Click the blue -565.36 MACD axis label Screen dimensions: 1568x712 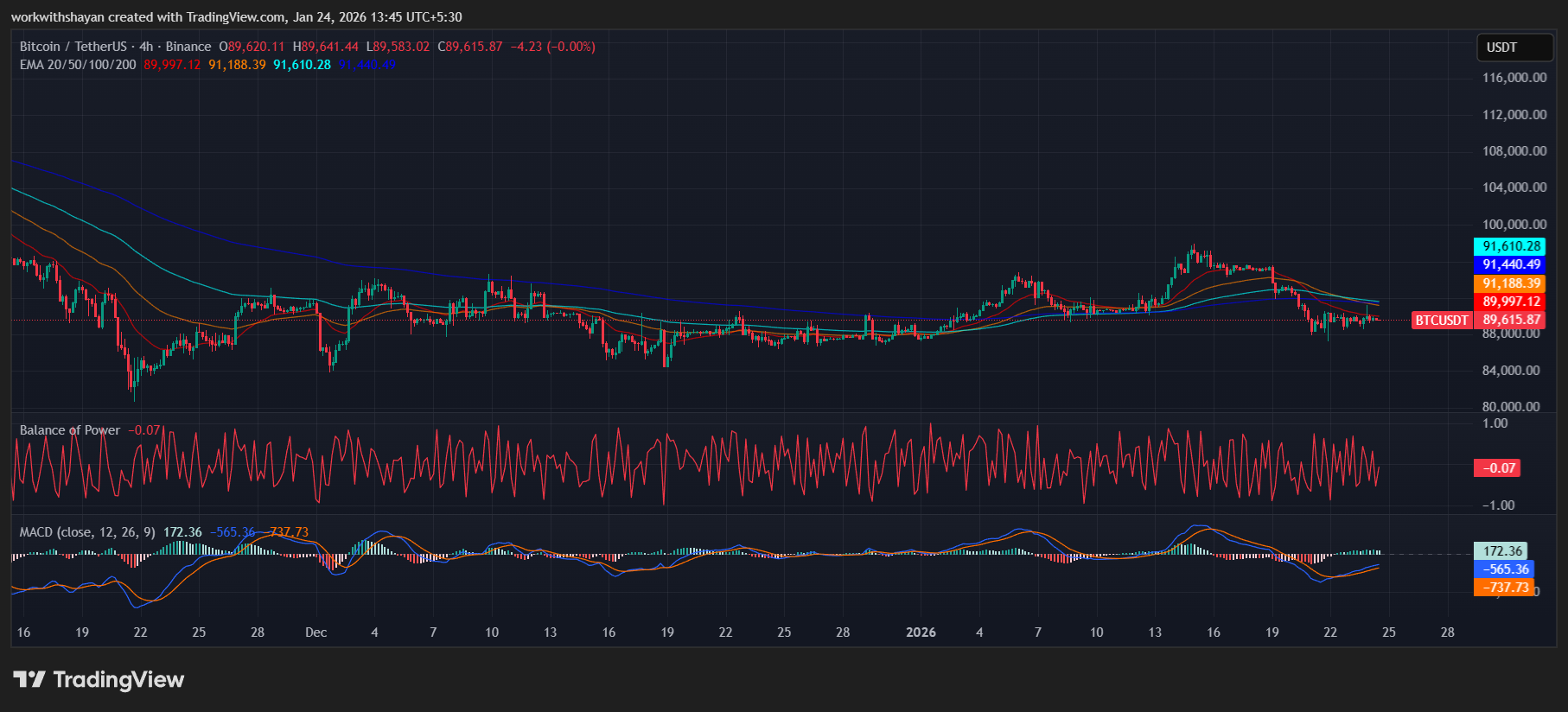point(1505,569)
